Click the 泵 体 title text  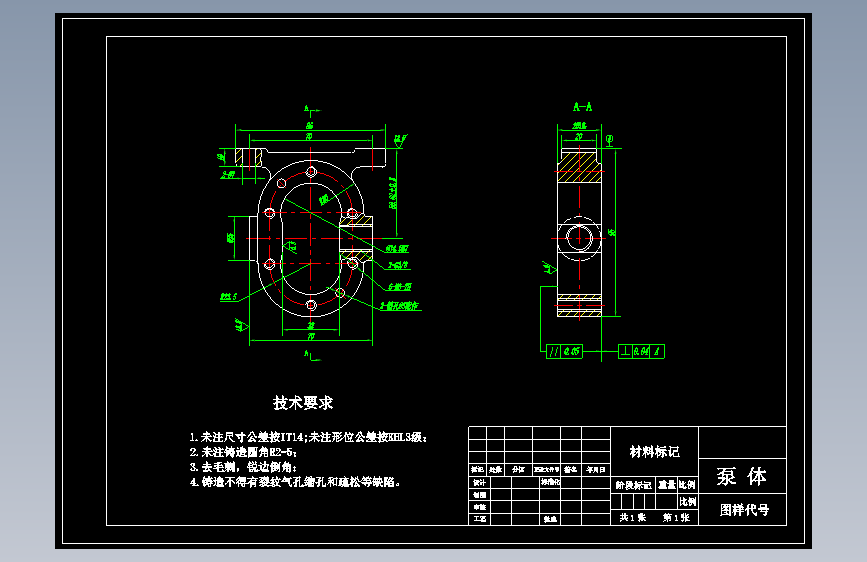tap(742, 476)
